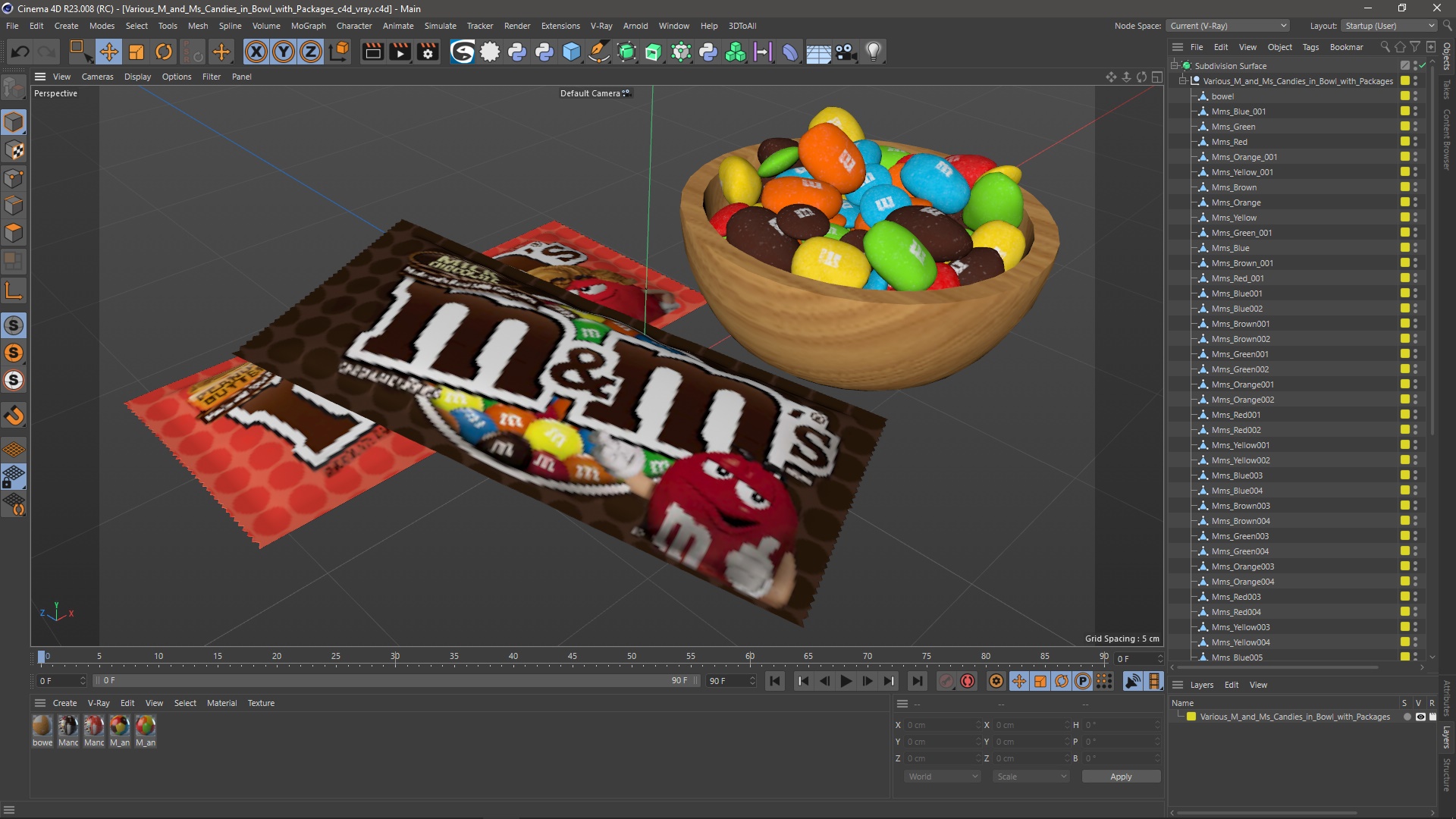
Task: Toggle layer visibility eye icon
Action: [x=1420, y=717]
